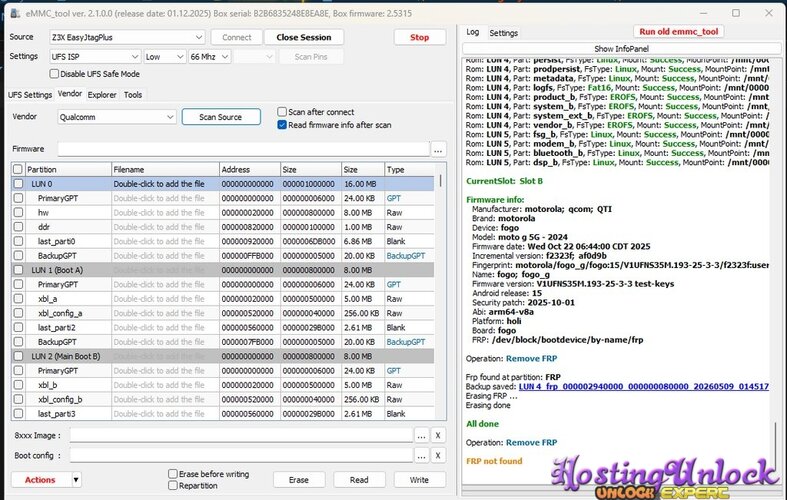This screenshot has width=787, height=500.
Task: Select the ddr partition row
Action: (x=223, y=227)
